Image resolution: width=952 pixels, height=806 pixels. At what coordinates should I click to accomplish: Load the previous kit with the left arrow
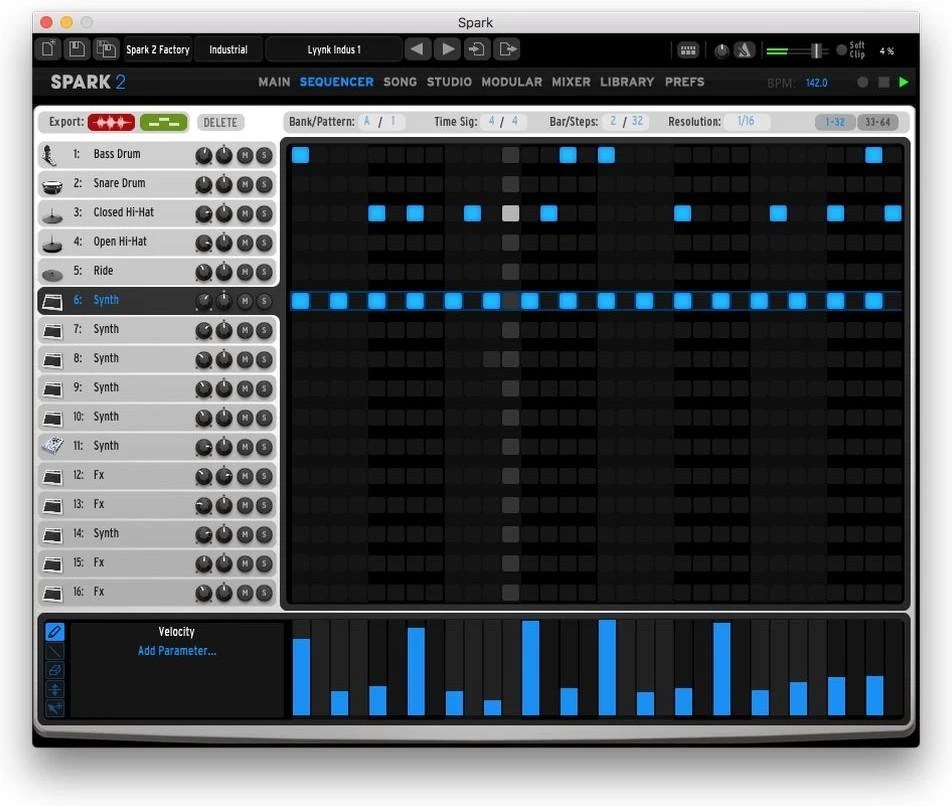click(417, 49)
